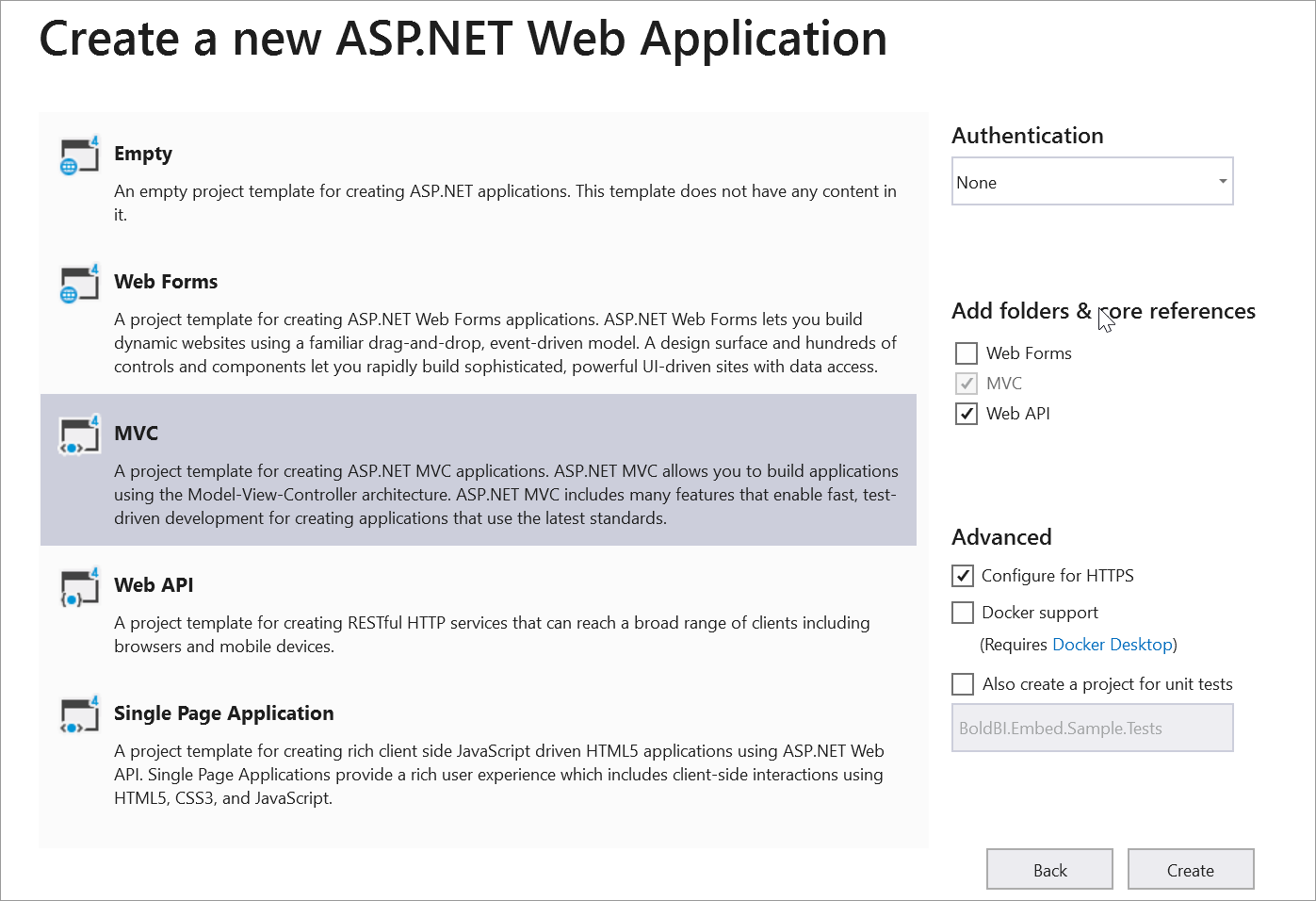Screen dimensions: 1316x901
Task: Uncheck the Web API core reference checkbox
Action: point(967,414)
